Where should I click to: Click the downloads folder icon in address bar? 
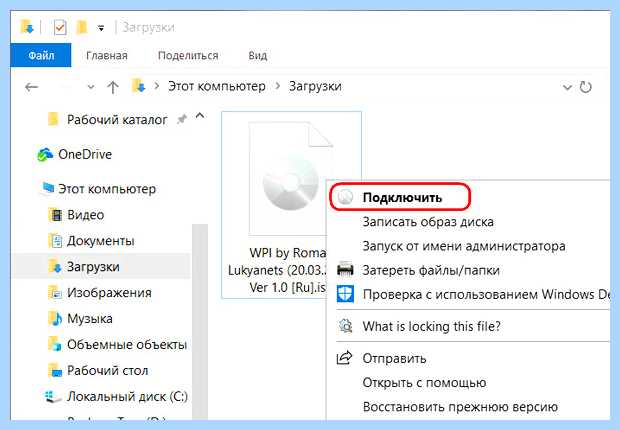(139, 86)
